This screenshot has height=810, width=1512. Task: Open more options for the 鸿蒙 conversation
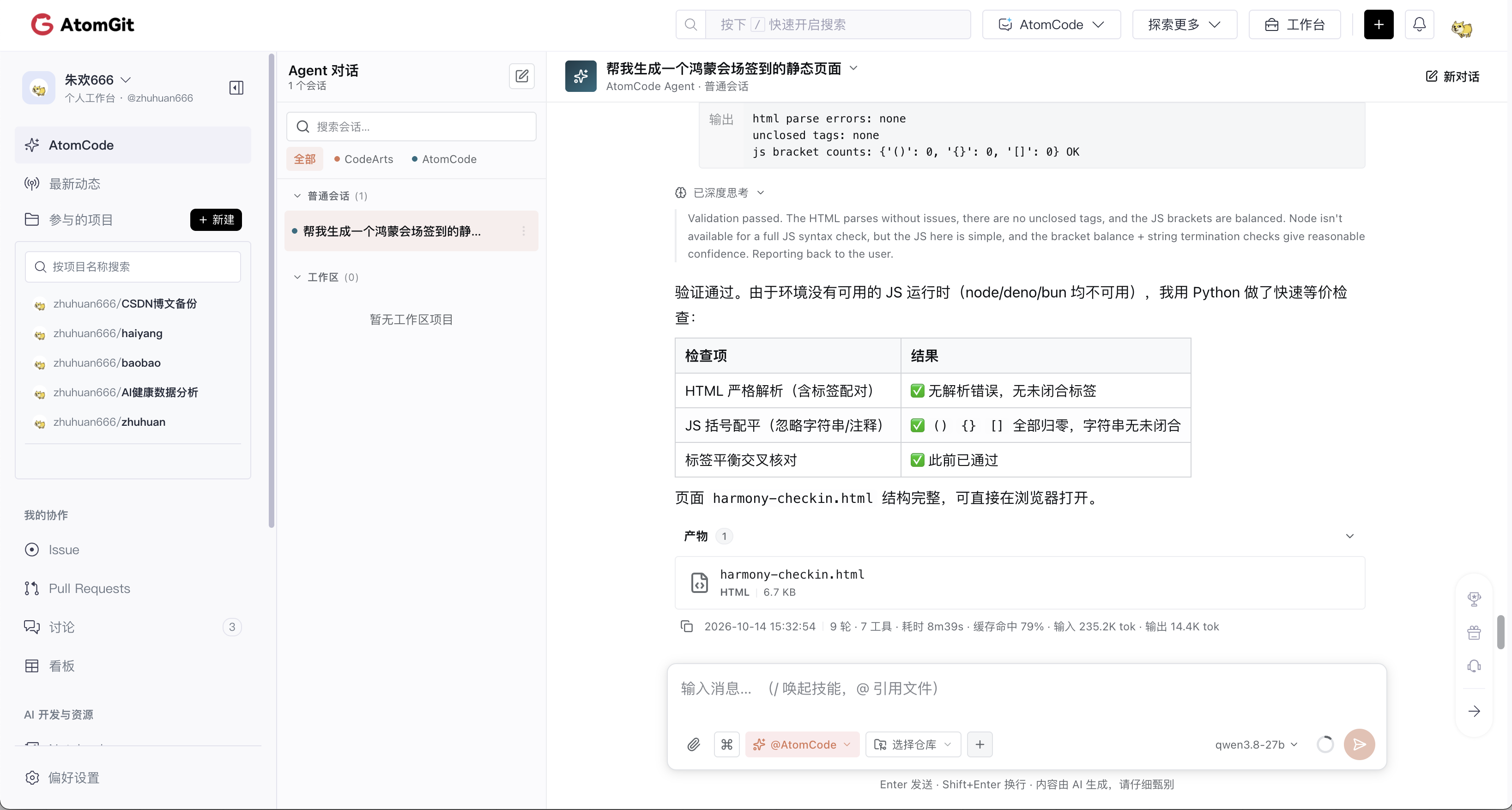[523, 231]
